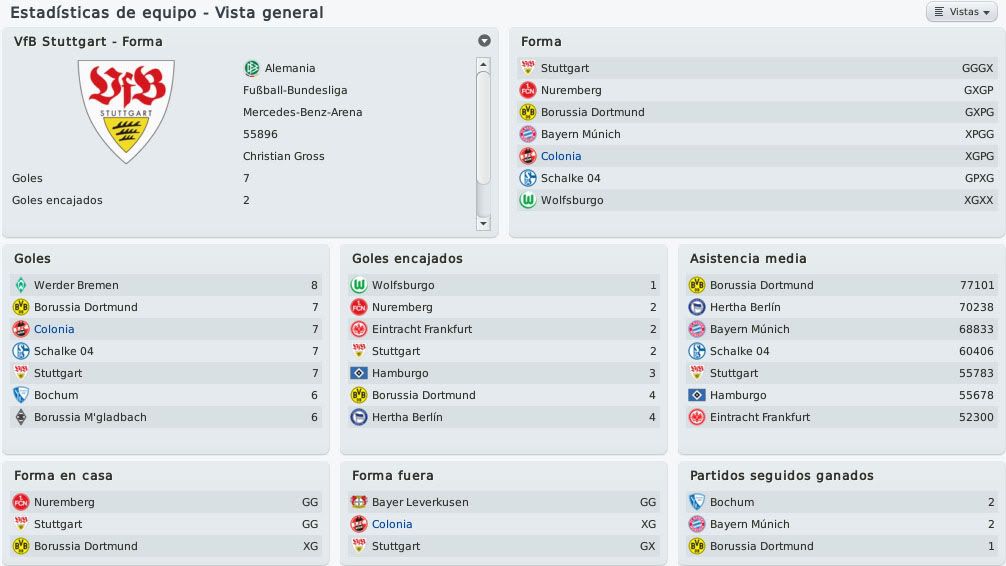The image size is (1006, 566).
Task: Click scroll down arrow in Stuttgart info panel
Action: pyautogui.click(x=484, y=223)
